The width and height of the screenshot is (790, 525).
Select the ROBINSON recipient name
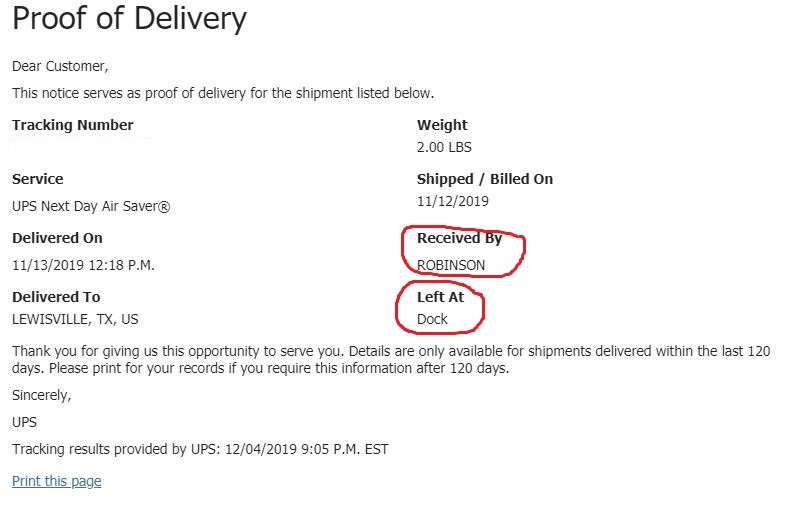(x=450, y=265)
